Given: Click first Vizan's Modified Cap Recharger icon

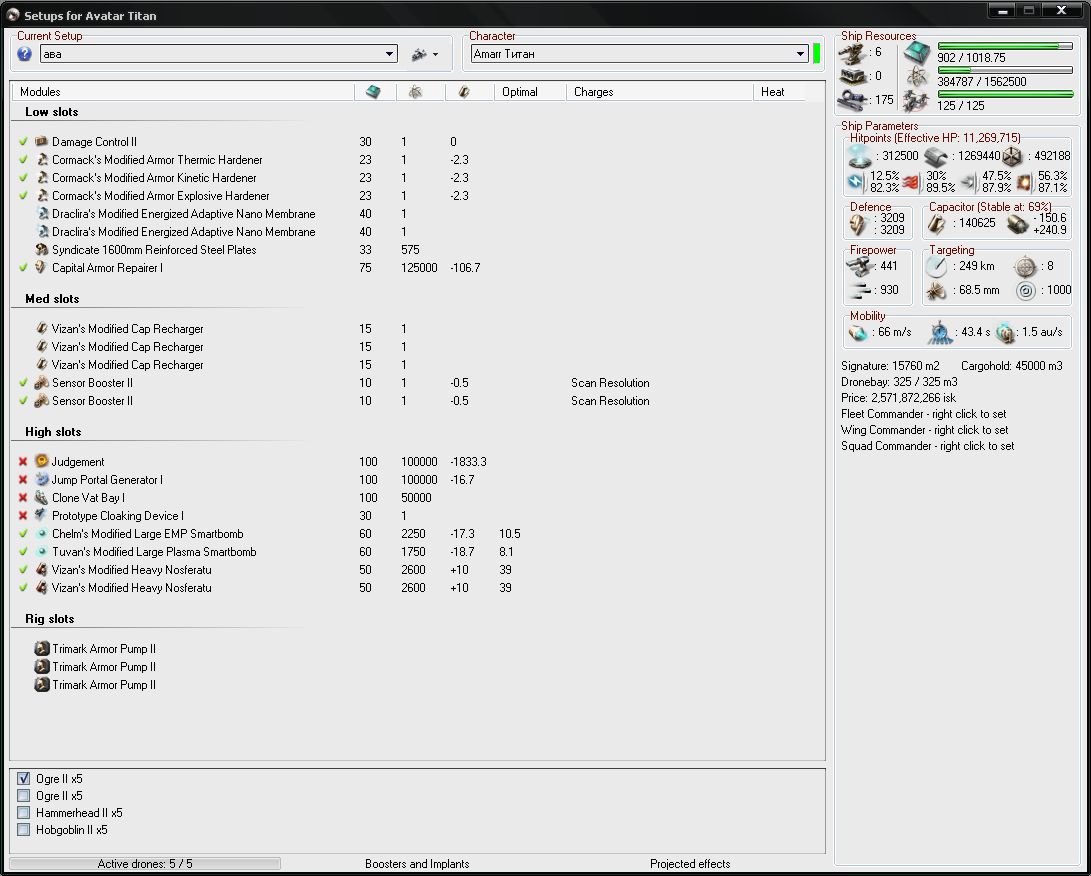Looking at the screenshot, I should pos(42,328).
